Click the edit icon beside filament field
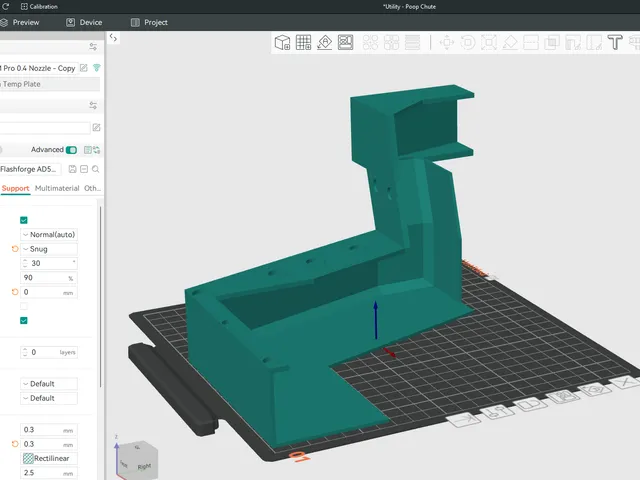The image size is (640, 480). tap(96, 128)
